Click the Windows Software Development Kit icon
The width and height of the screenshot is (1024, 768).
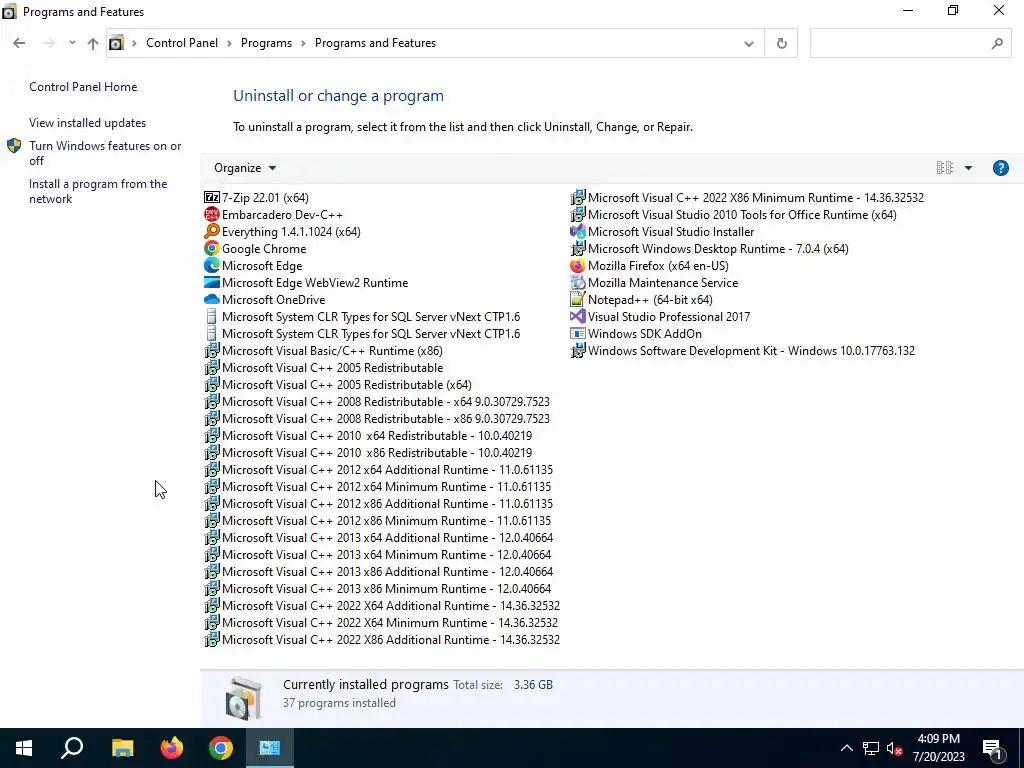577,350
